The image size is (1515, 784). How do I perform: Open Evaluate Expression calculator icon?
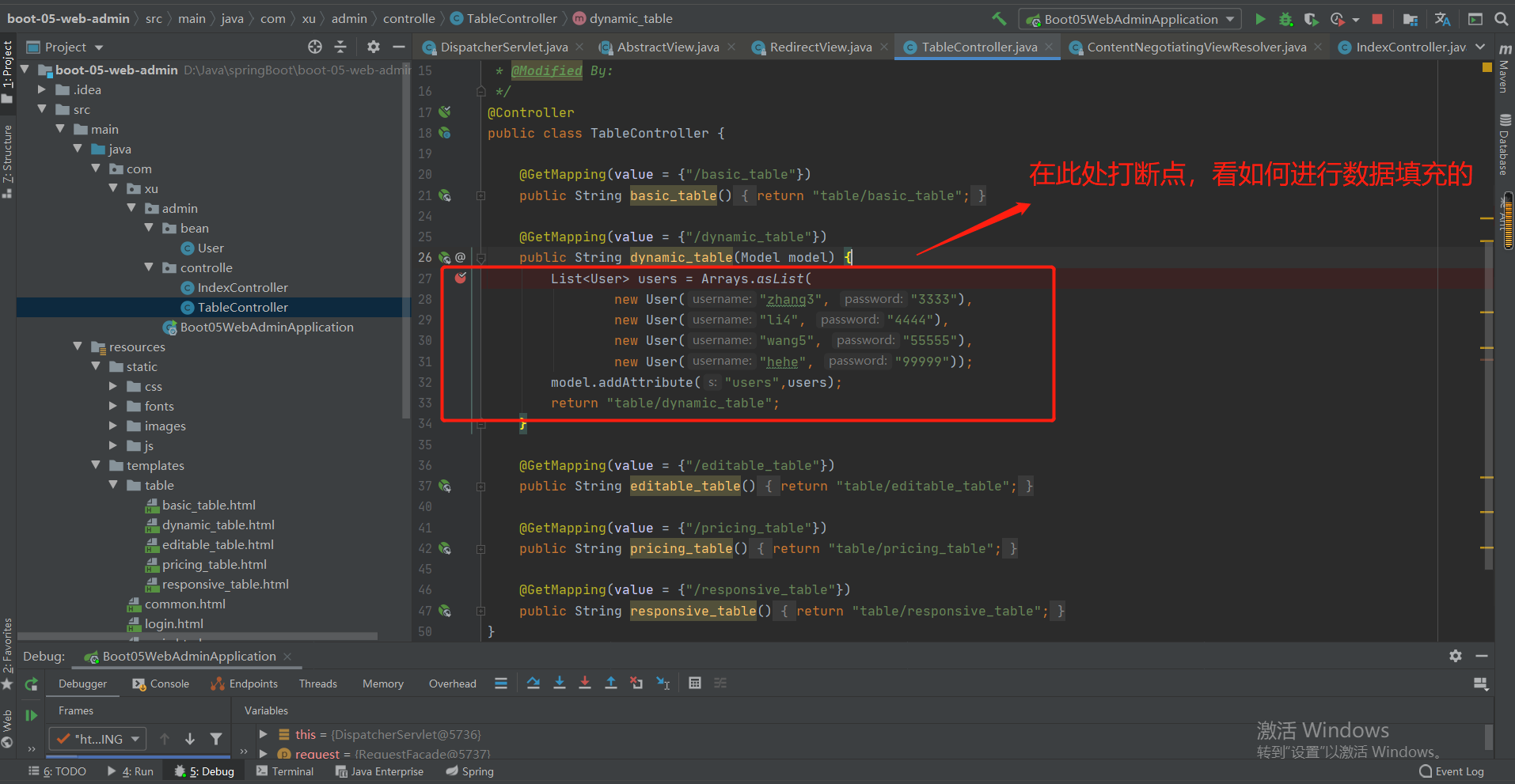coord(695,683)
